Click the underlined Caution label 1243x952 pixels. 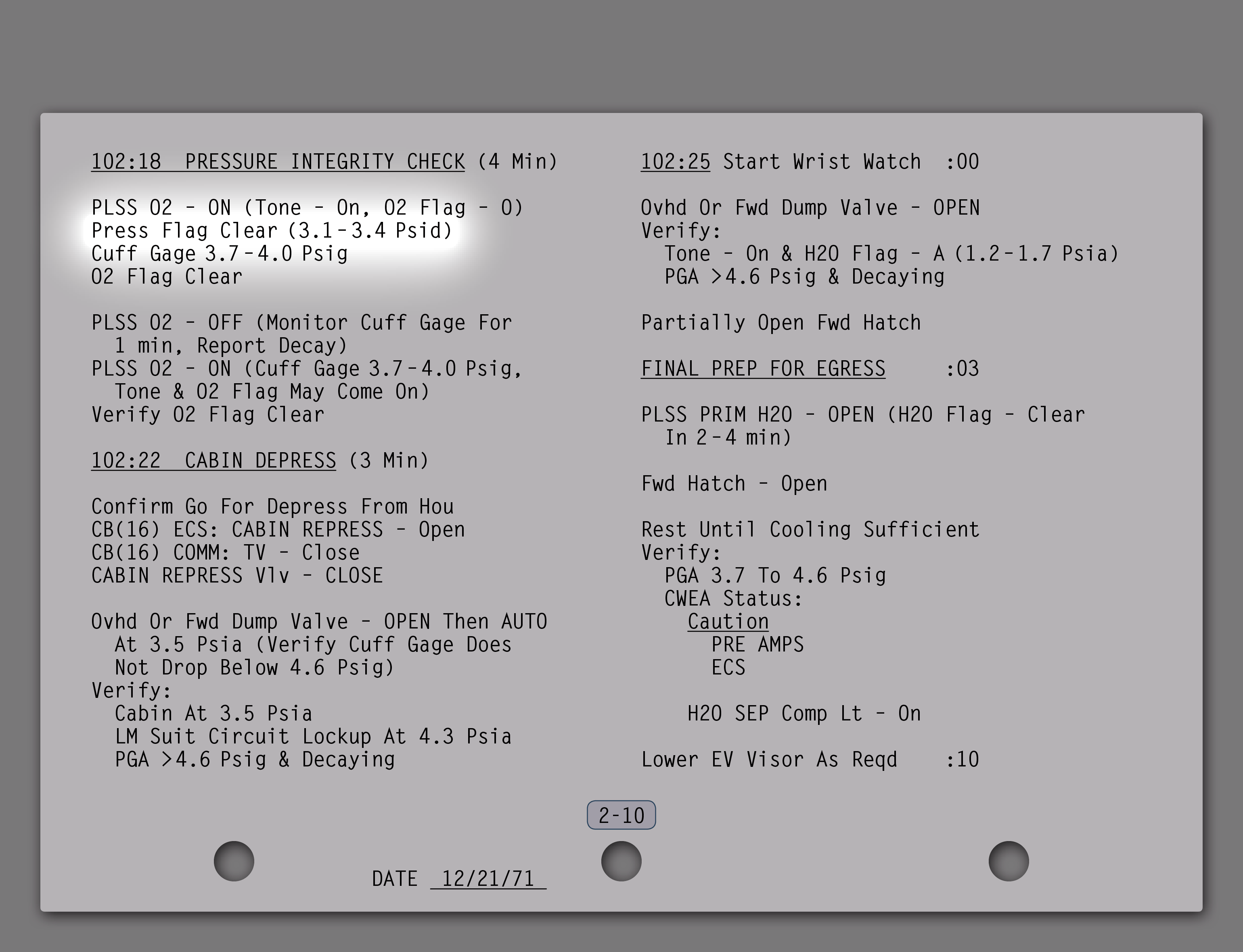click(x=728, y=621)
